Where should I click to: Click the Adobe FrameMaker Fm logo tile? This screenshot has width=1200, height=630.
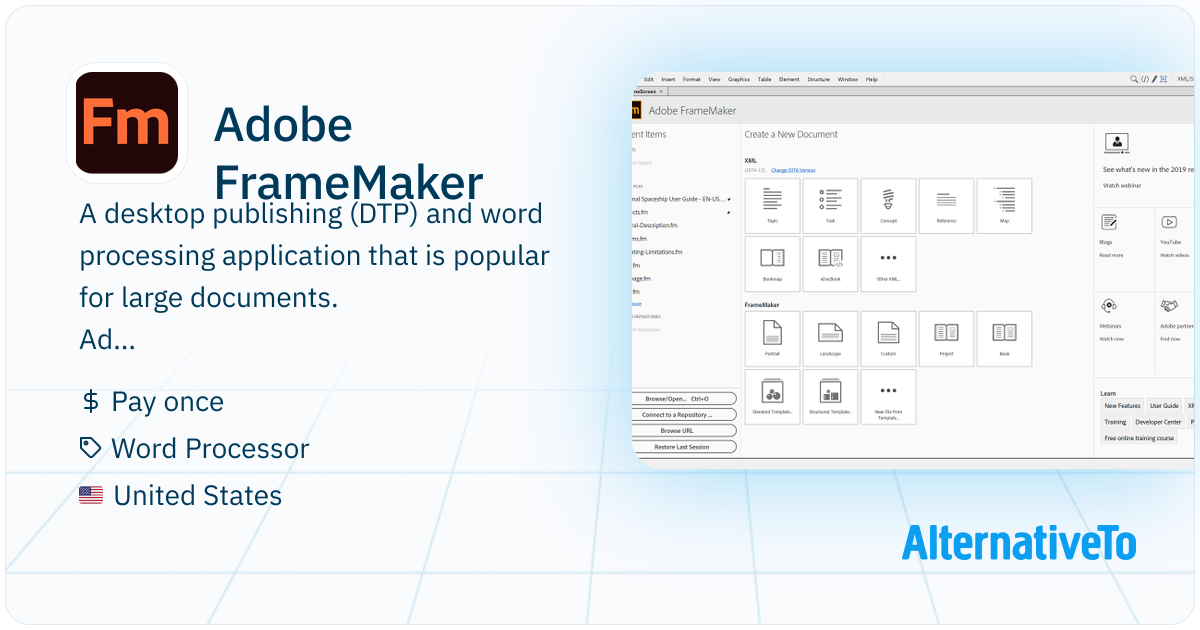pyautogui.click(x=127, y=122)
